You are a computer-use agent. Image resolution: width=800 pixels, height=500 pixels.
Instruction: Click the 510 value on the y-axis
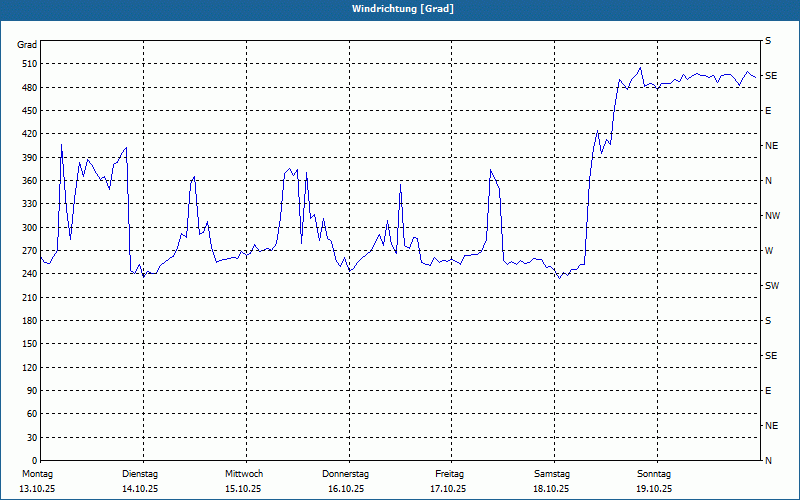pyautogui.click(x=27, y=64)
